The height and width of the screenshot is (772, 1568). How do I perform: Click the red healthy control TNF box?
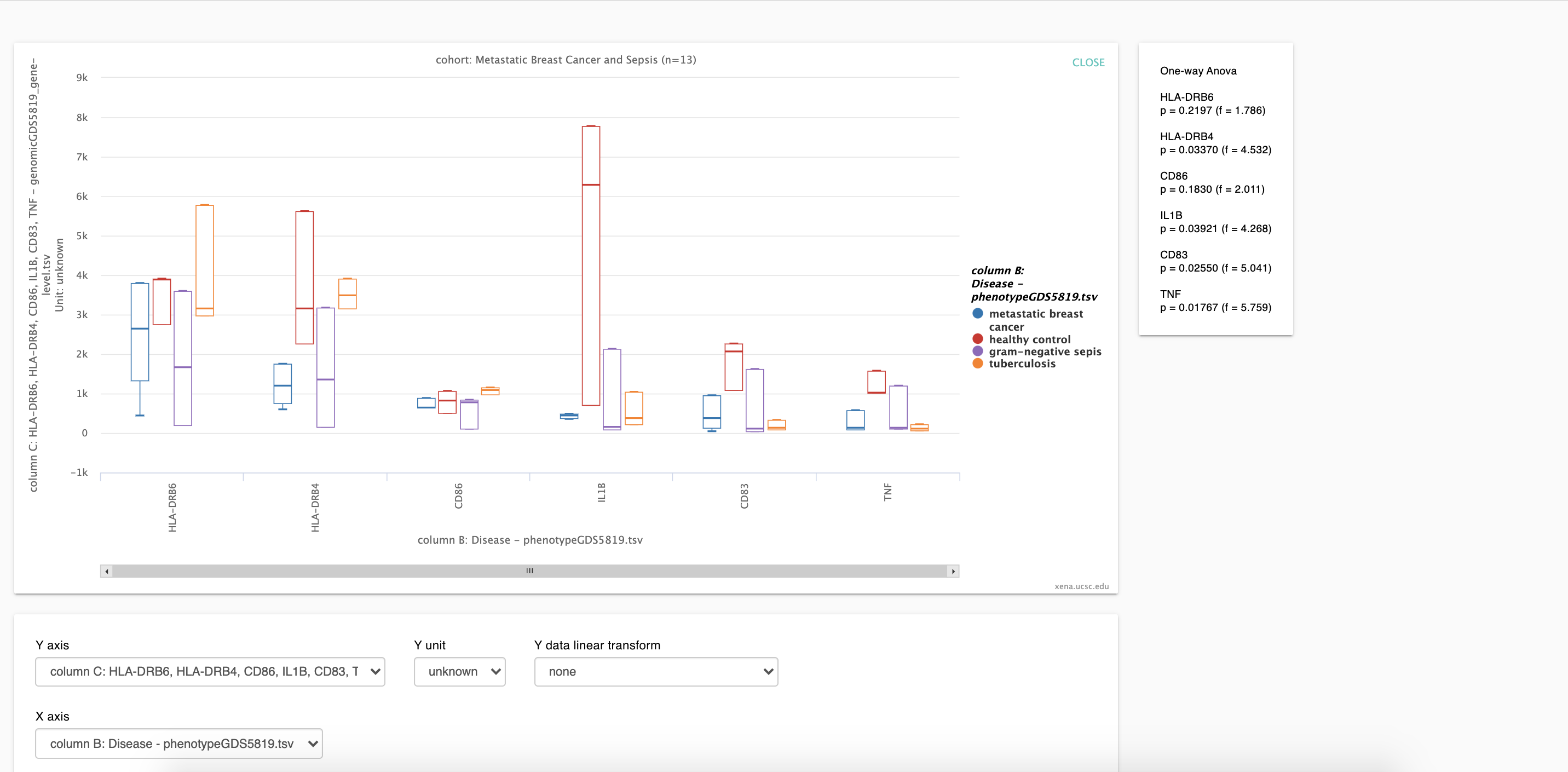877,382
